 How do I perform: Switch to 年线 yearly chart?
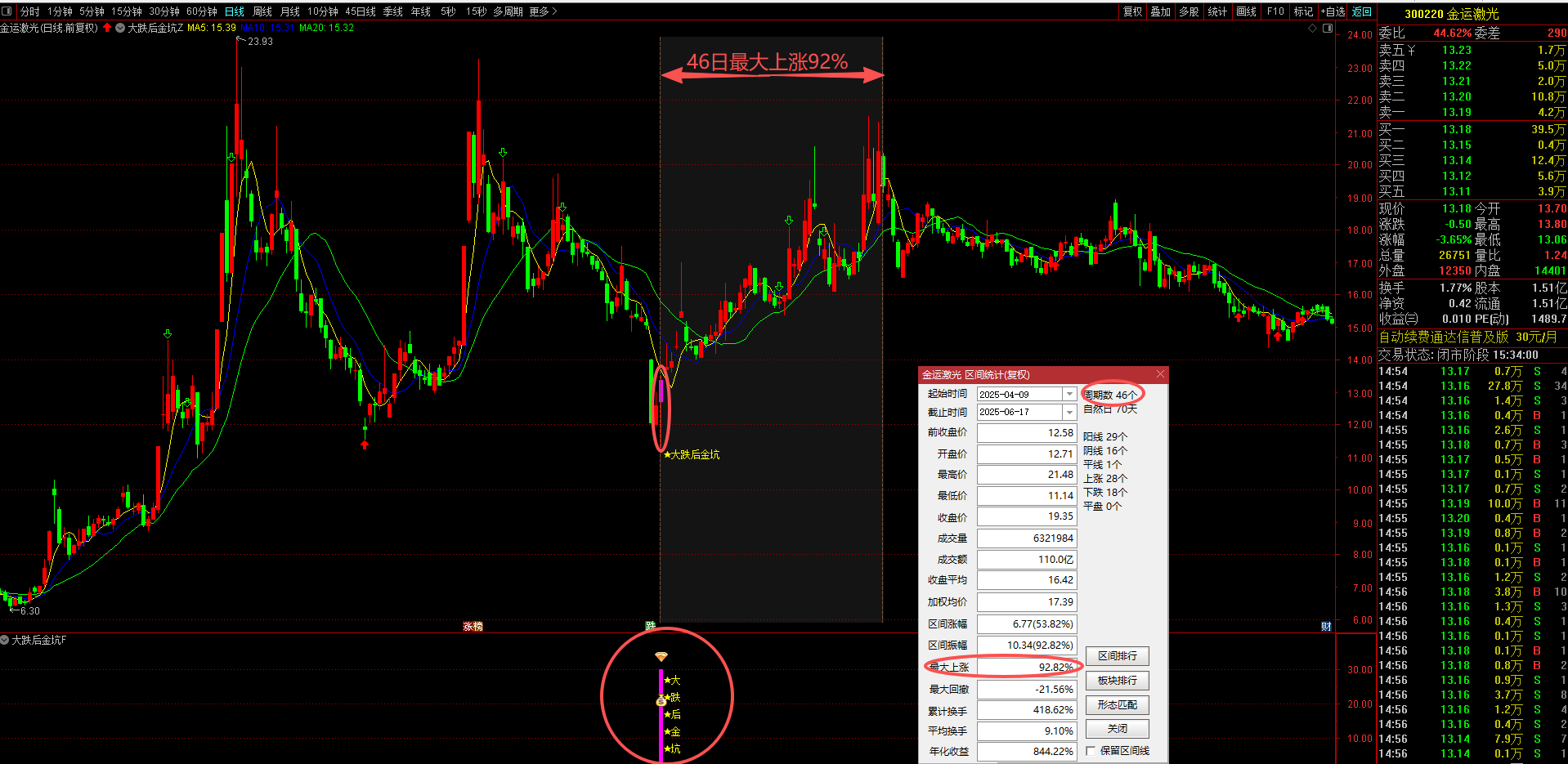[x=421, y=11]
